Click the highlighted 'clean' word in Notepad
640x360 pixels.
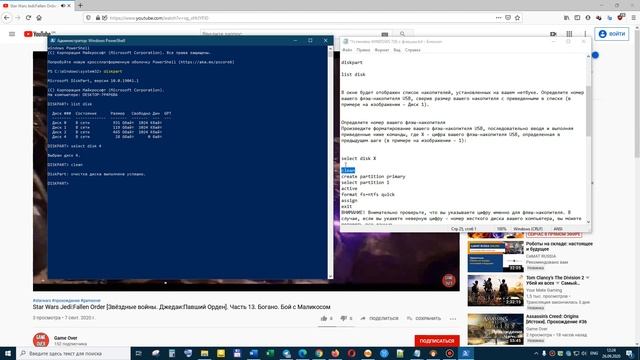pyautogui.click(x=348, y=170)
